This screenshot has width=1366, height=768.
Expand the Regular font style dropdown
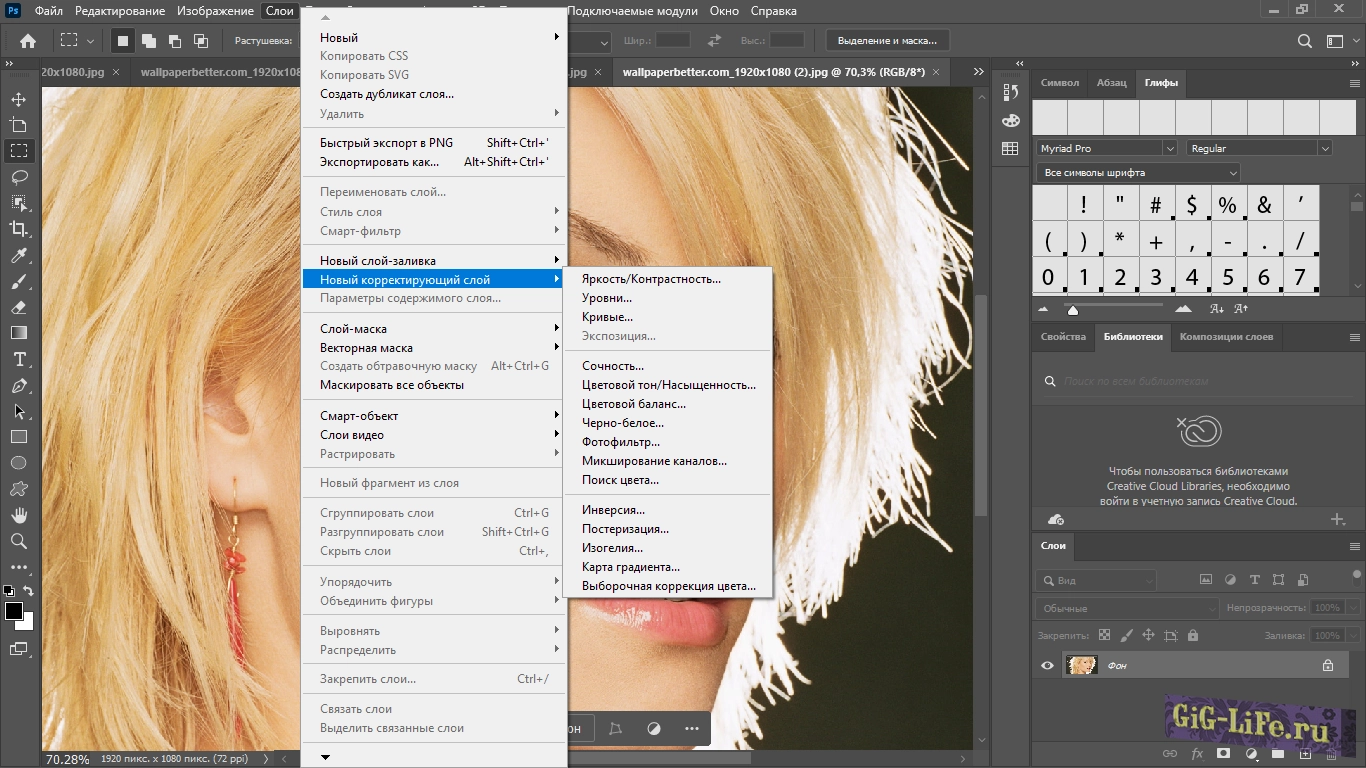click(1258, 148)
